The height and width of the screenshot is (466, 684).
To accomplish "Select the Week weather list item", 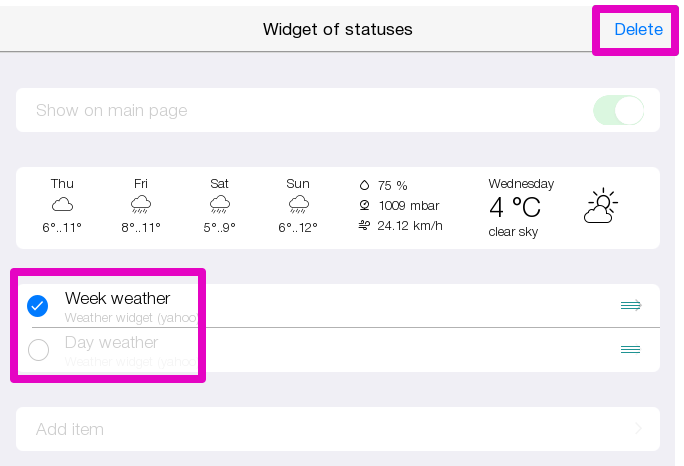I will (x=300, y=305).
